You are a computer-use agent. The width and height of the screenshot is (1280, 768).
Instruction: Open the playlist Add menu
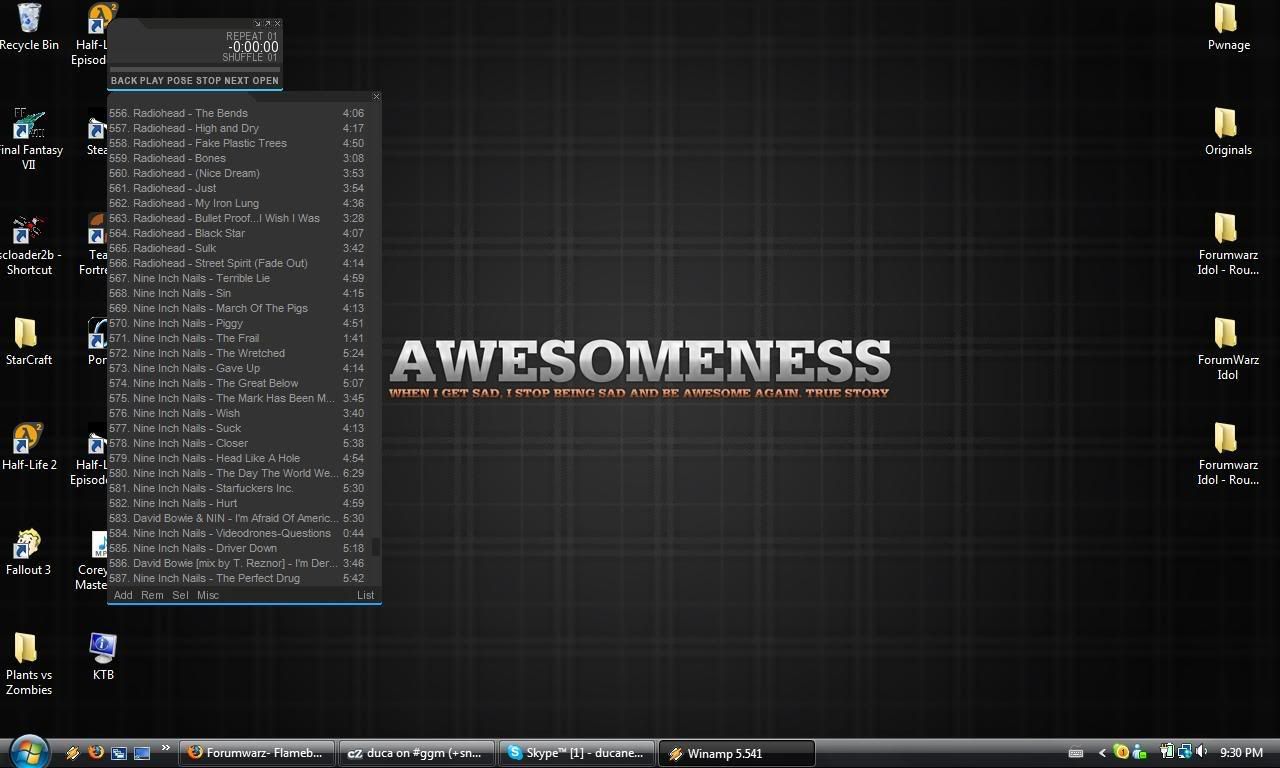123,595
